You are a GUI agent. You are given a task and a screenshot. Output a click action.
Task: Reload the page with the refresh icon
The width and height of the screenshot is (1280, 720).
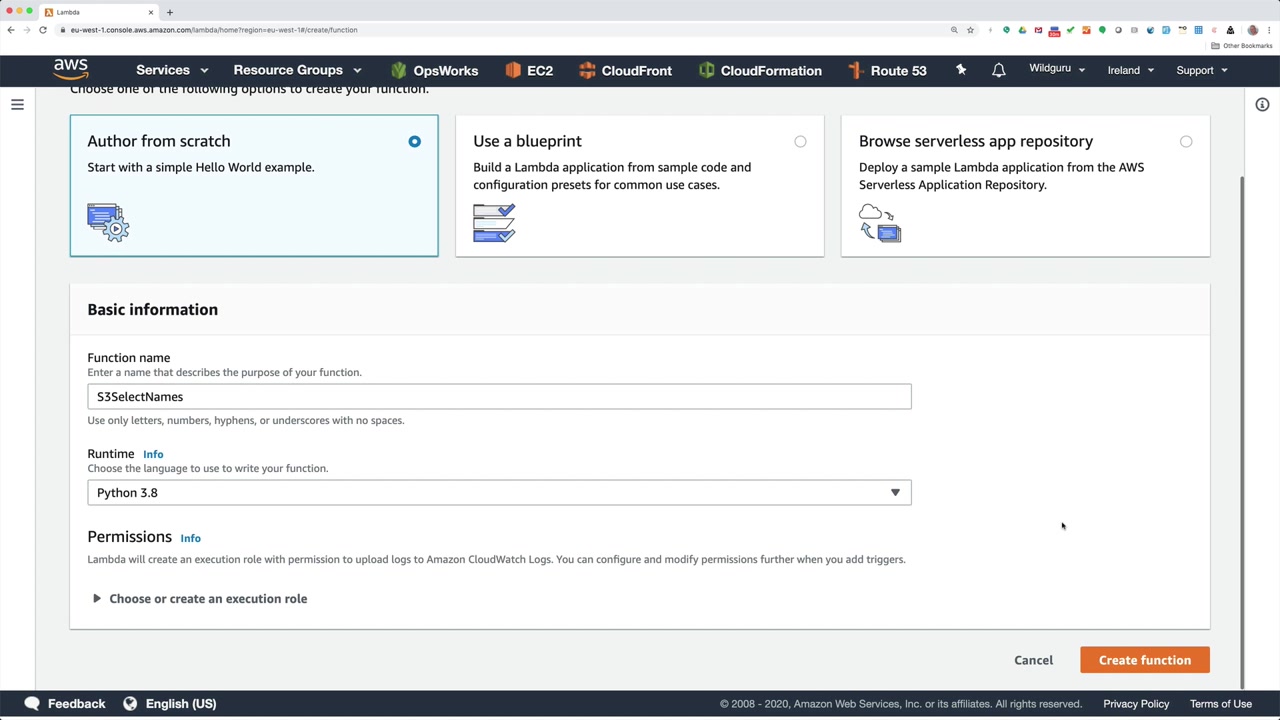coord(43,30)
